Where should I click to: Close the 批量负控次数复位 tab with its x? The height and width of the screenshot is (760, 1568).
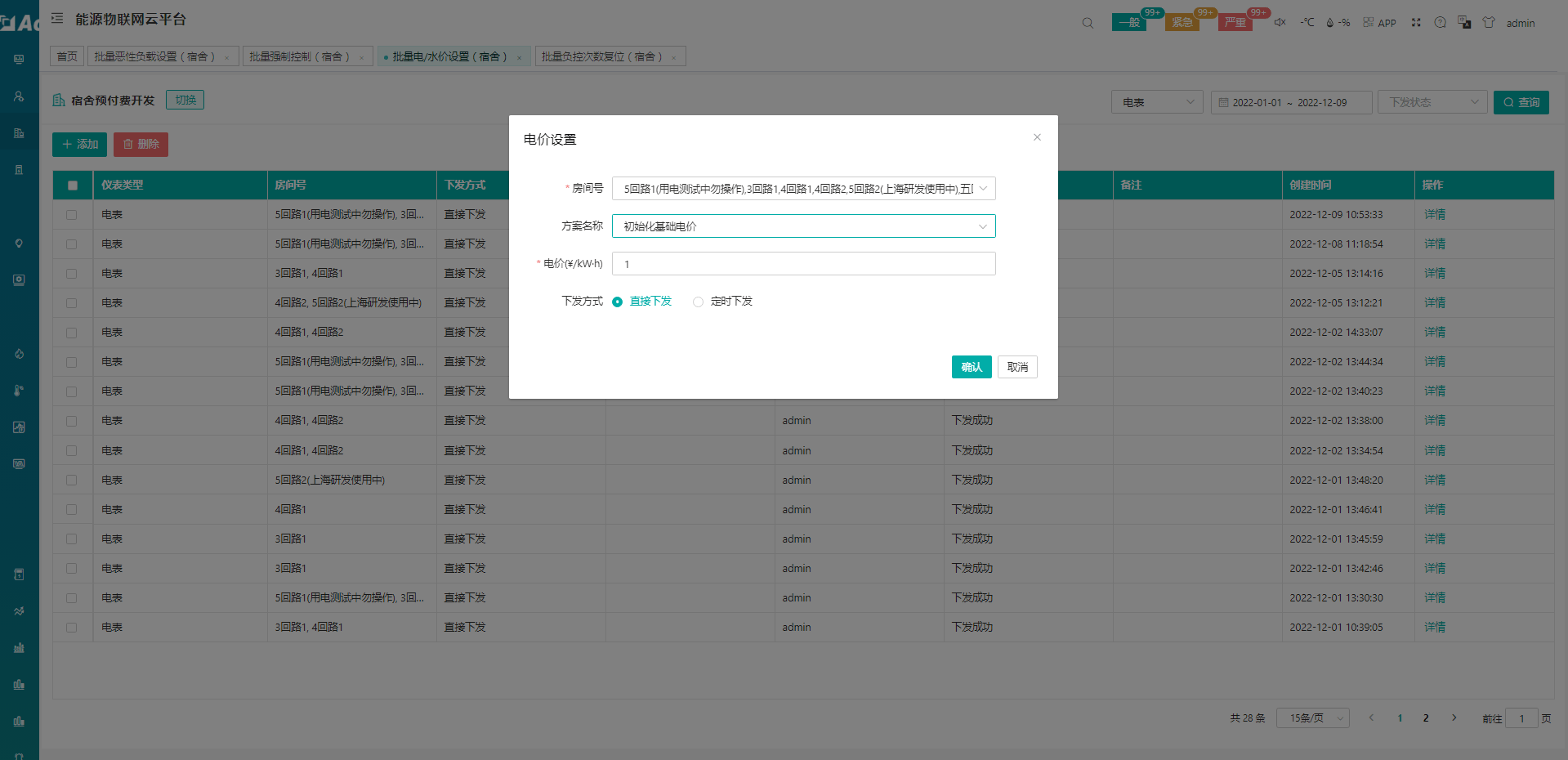click(673, 58)
